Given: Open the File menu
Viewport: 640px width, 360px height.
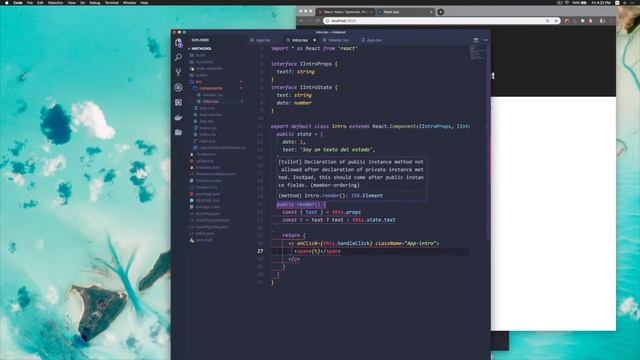Looking at the screenshot, I should click(30, 2).
